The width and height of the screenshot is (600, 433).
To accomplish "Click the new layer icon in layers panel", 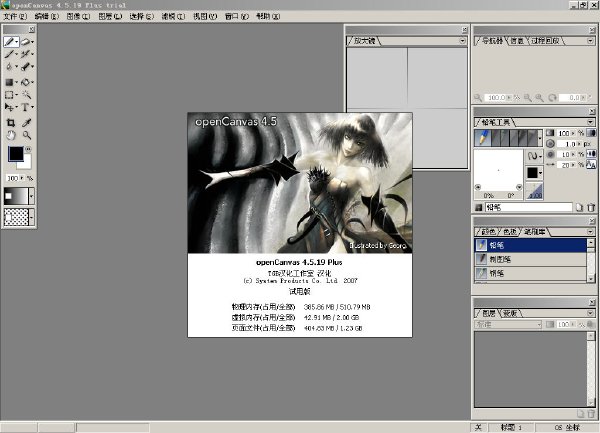I will 580,413.
